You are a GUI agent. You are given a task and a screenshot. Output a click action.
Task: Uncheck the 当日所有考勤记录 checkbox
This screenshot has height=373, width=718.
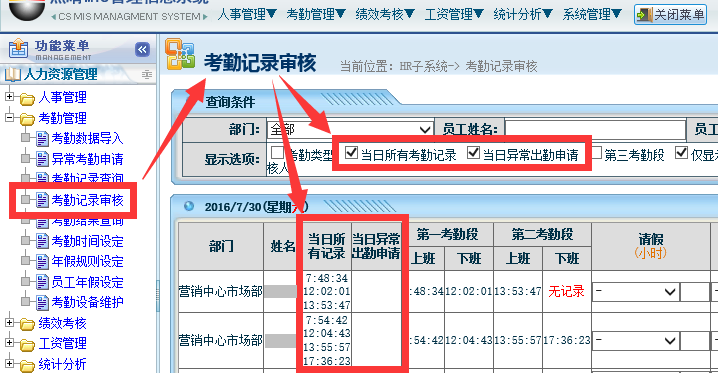pos(351,152)
